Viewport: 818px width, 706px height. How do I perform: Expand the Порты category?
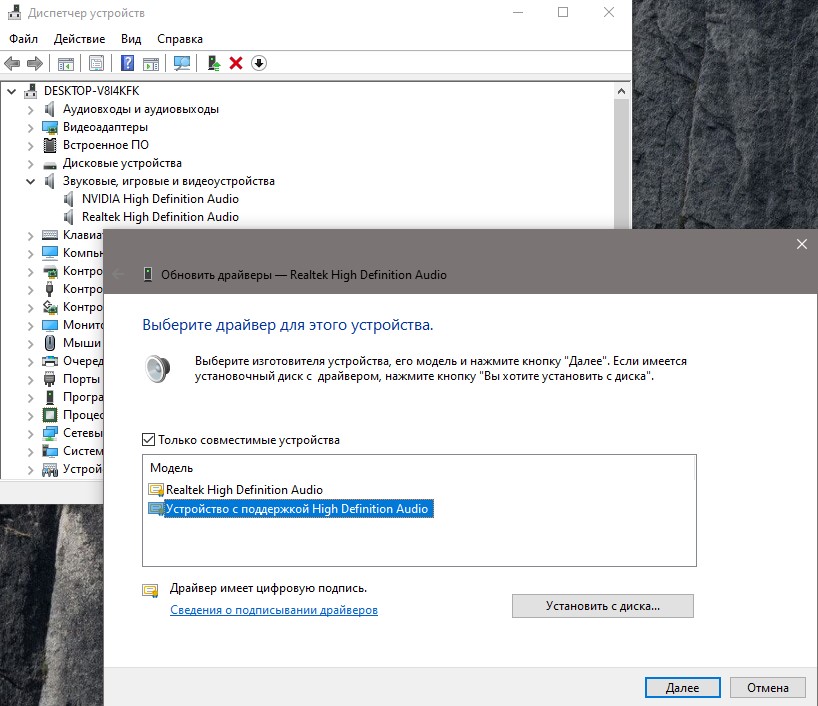(x=30, y=380)
